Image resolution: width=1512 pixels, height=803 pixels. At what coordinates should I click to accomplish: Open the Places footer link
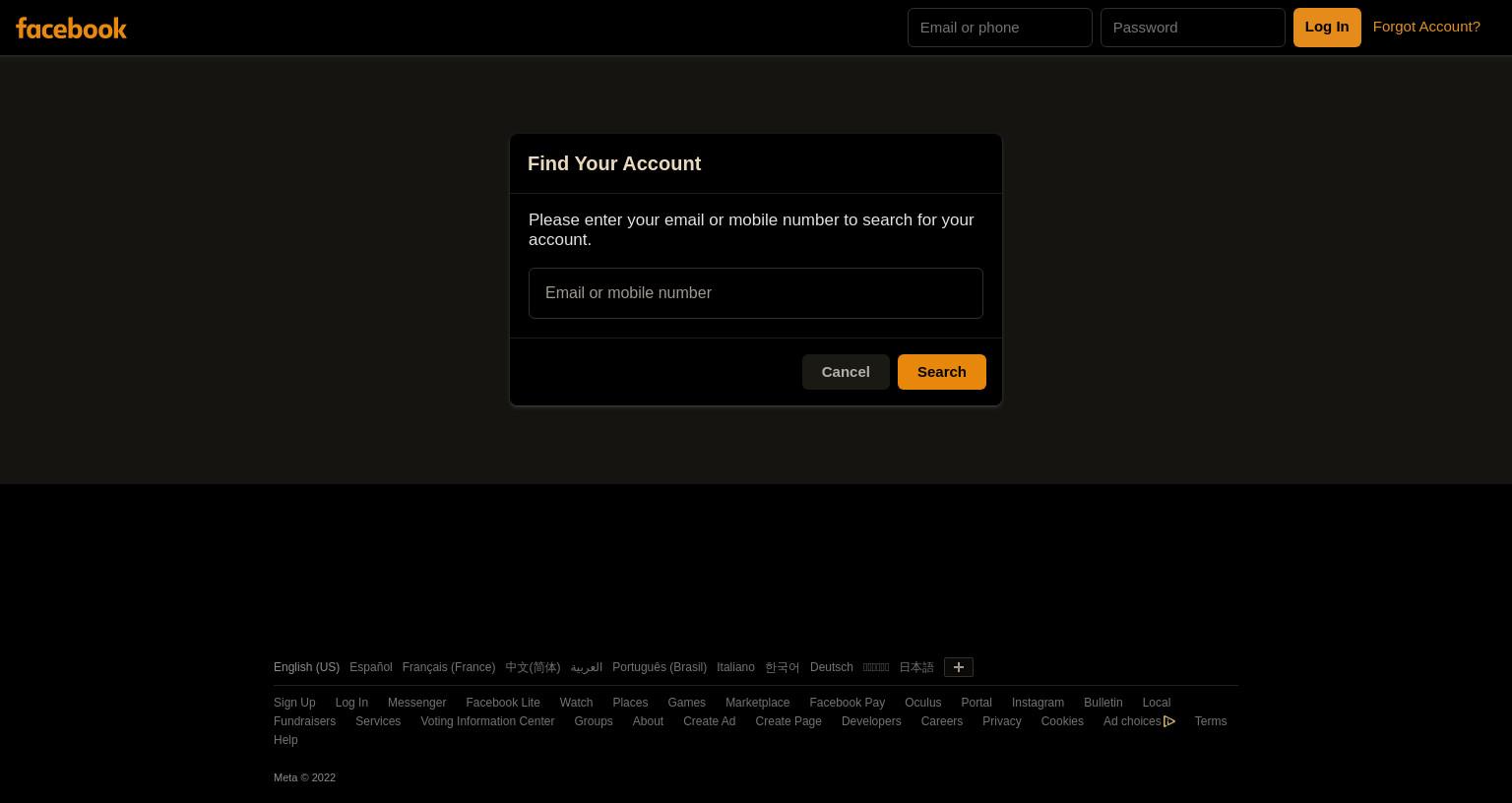click(630, 703)
